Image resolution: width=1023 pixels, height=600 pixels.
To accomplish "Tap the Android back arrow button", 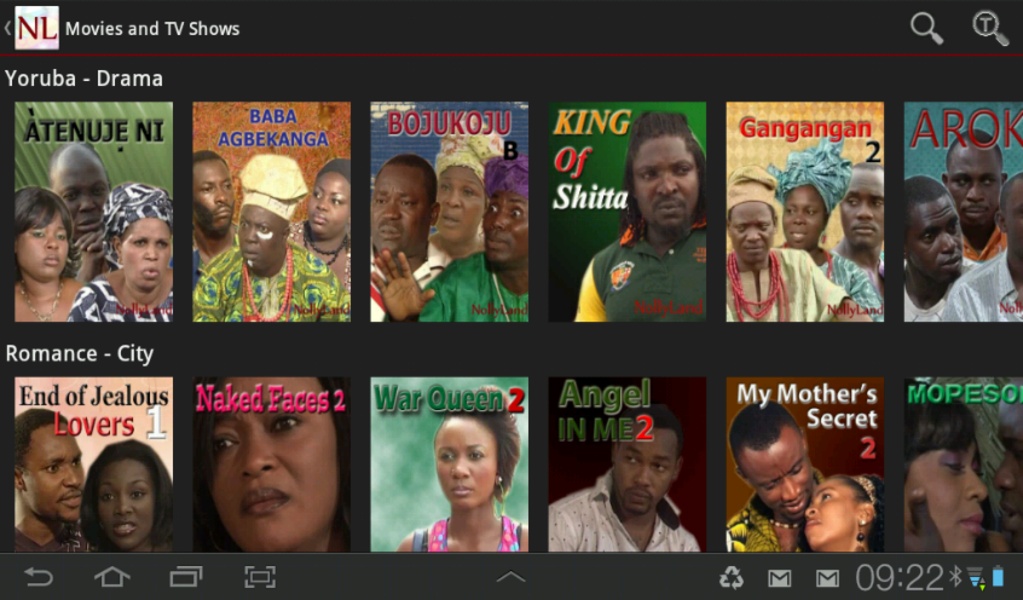I will (38, 577).
